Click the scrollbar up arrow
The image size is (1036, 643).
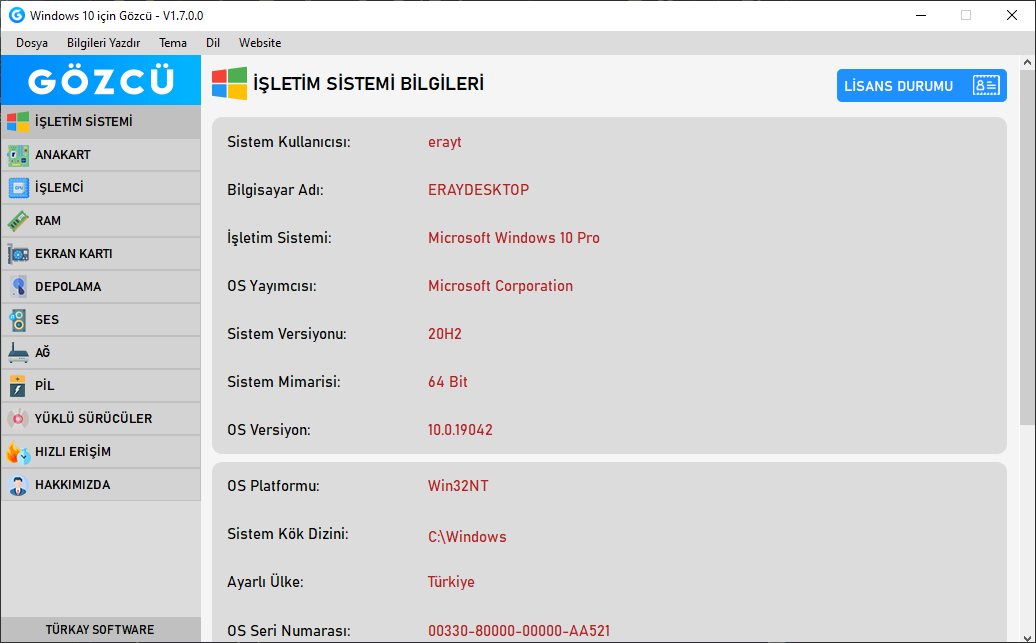[x=1027, y=63]
